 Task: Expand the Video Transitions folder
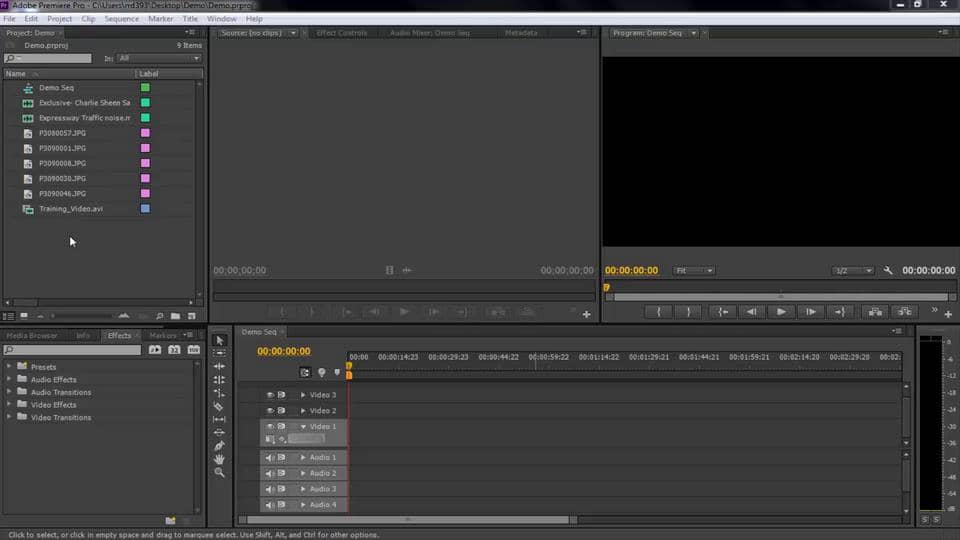[9, 417]
